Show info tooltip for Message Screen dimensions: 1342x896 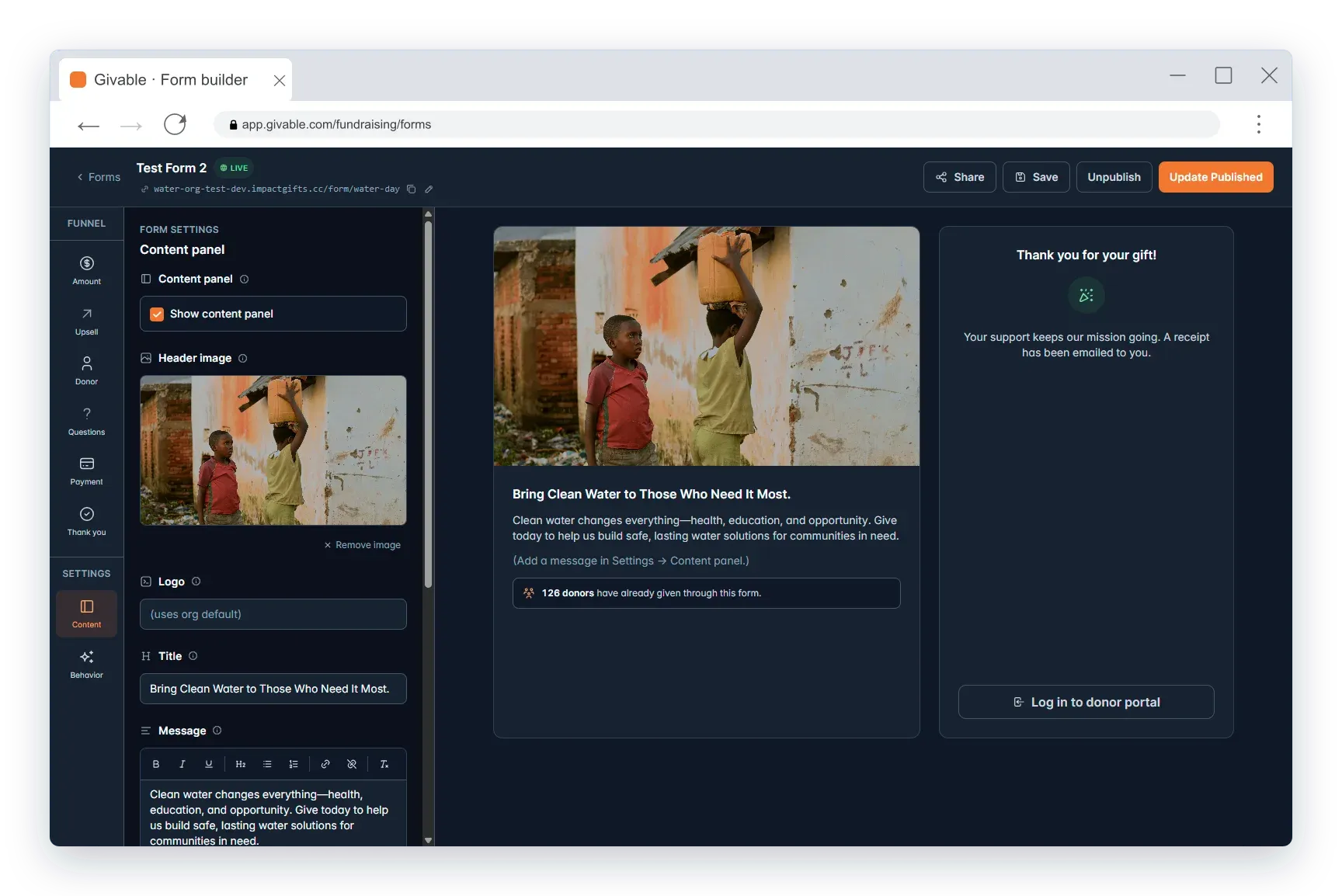point(217,730)
